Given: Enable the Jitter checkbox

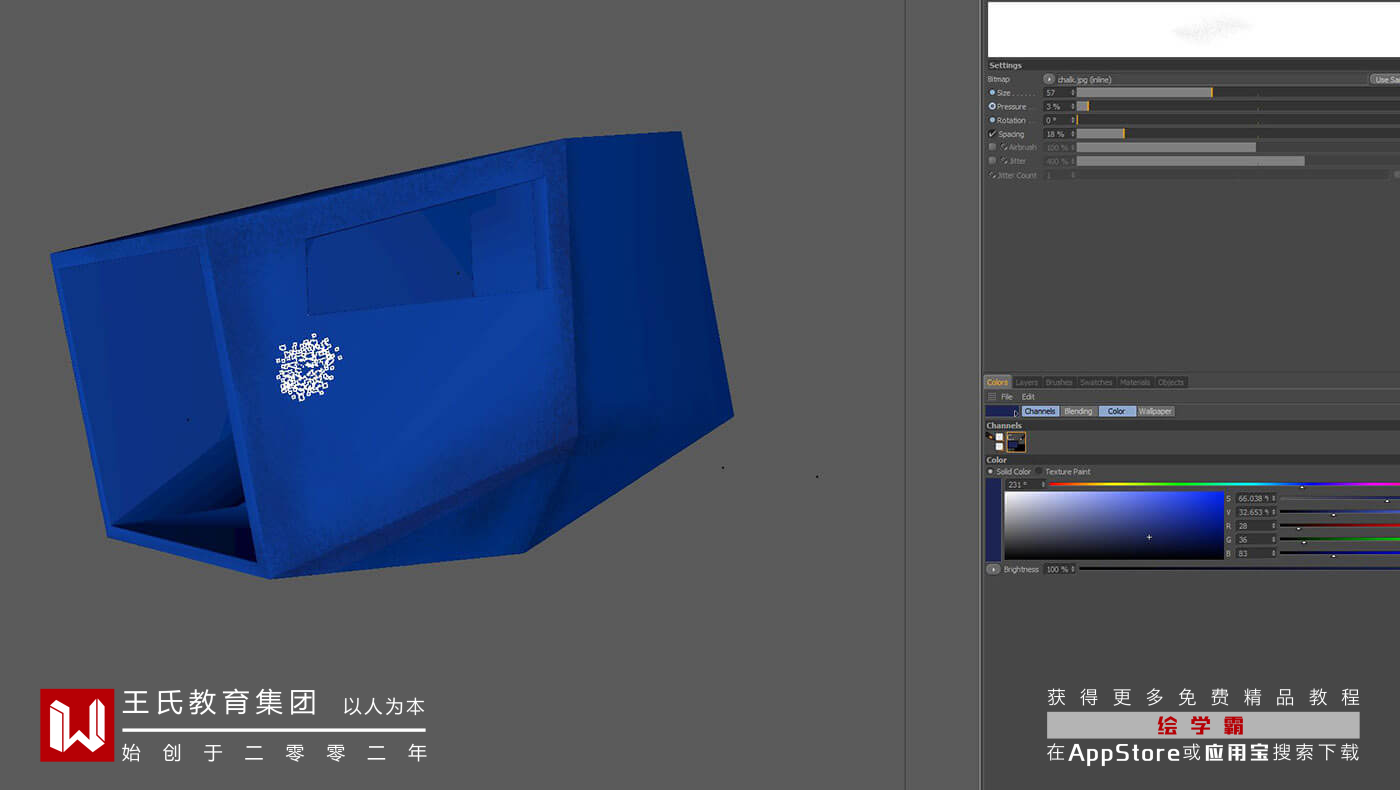Looking at the screenshot, I should tap(992, 161).
